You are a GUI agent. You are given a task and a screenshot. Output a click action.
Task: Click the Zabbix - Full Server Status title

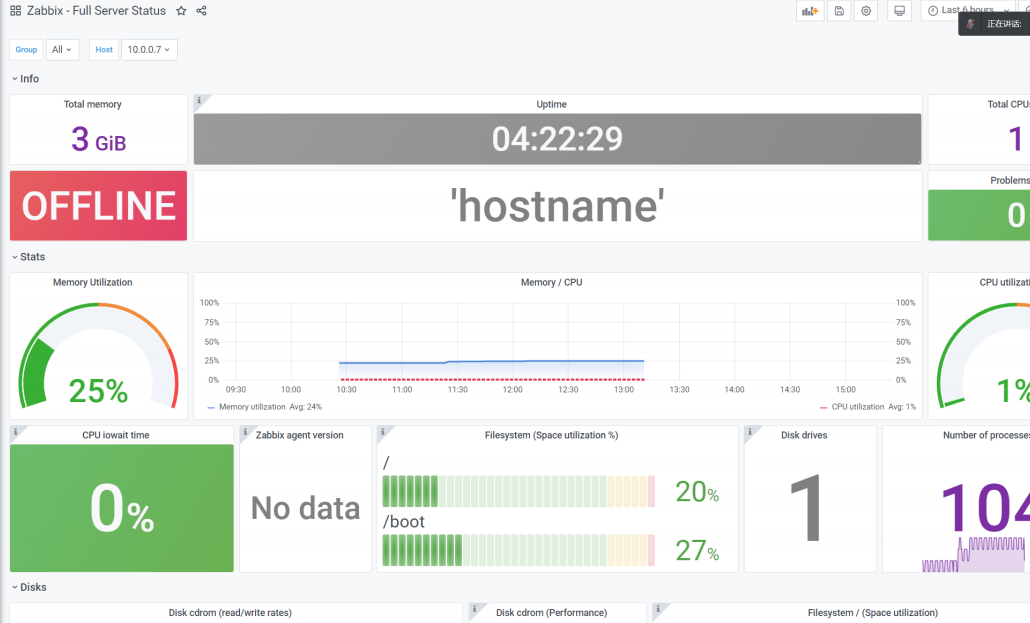click(96, 11)
